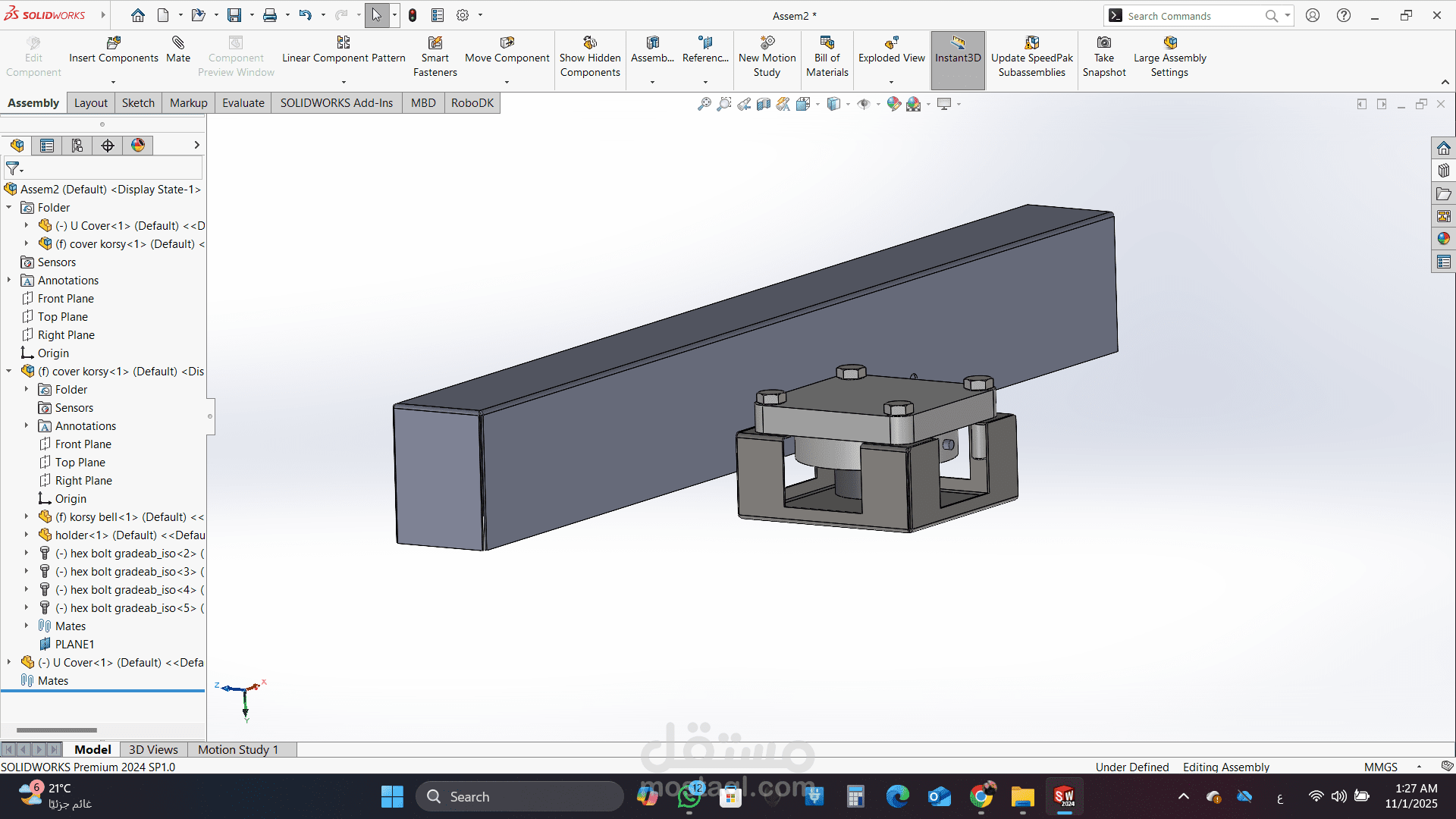
Task: Take a Snapshot of the assembly
Action: tap(1104, 56)
